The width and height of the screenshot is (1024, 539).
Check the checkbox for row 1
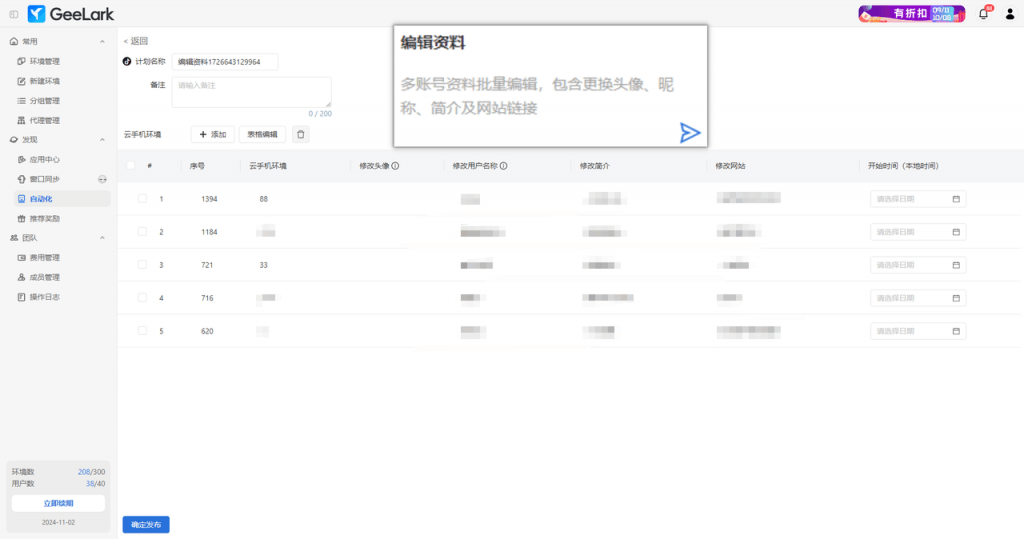pyautogui.click(x=142, y=199)
